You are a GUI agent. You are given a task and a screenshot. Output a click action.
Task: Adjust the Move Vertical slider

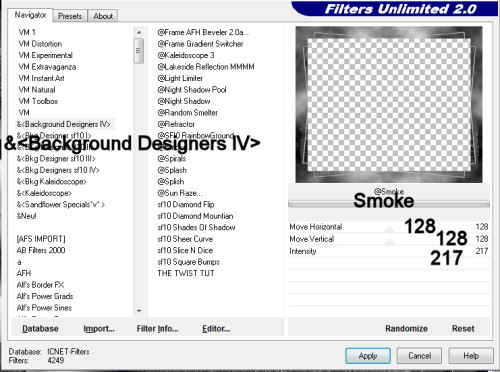tap(389, 239)
